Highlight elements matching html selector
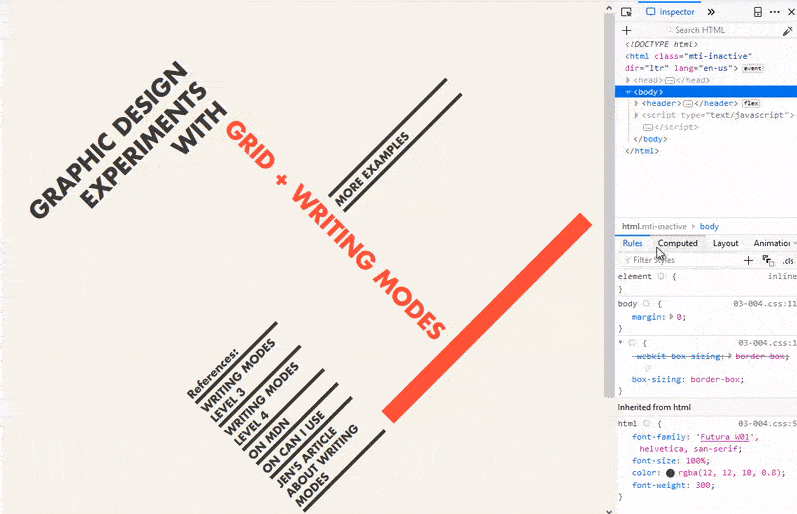The height and width of the screenshot is (514, 797). click(x=647, y=423)
